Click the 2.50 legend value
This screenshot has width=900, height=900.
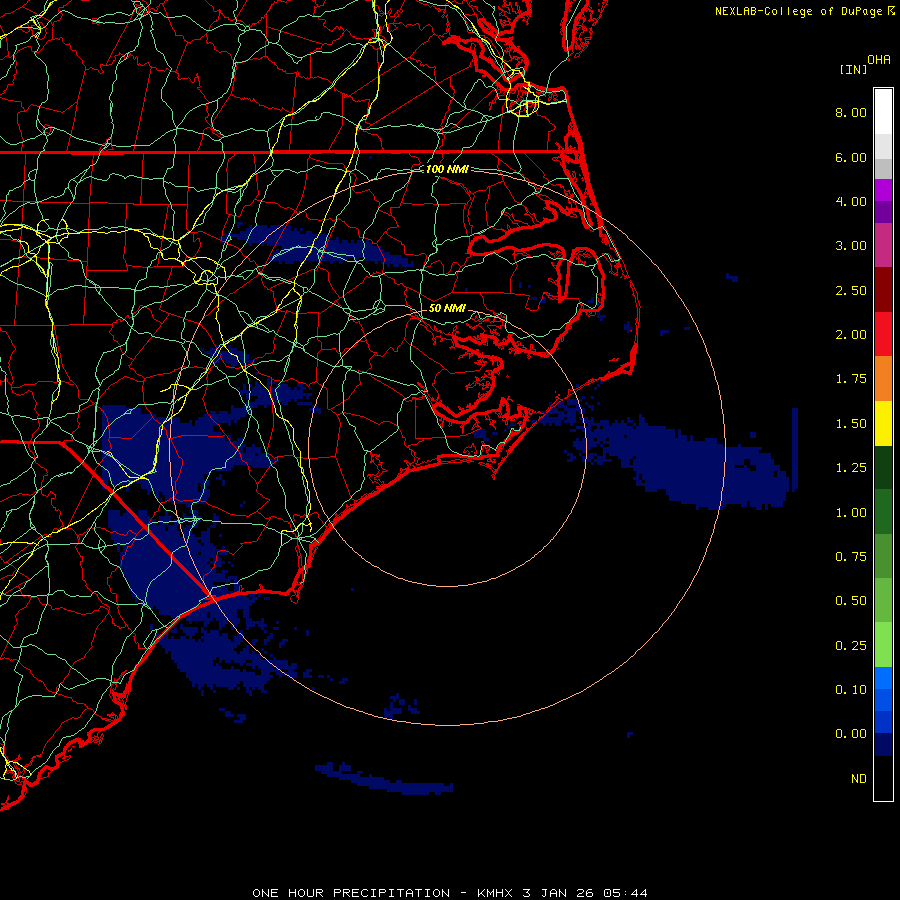[x=851, y=290]
